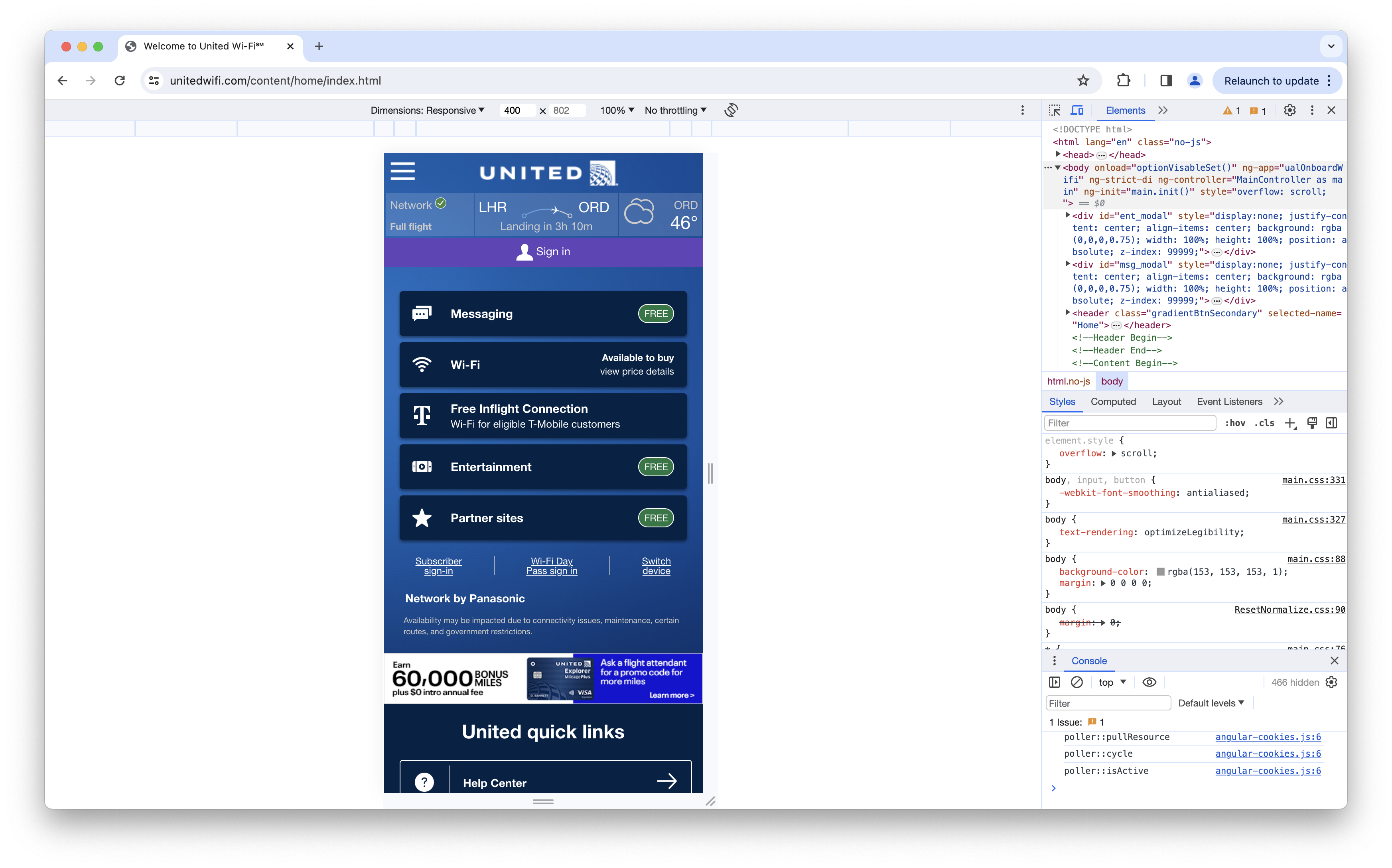Toggle the Elements panel inspector
The height and width of the screenshot is (868, 1392).
click(1056, 110)
